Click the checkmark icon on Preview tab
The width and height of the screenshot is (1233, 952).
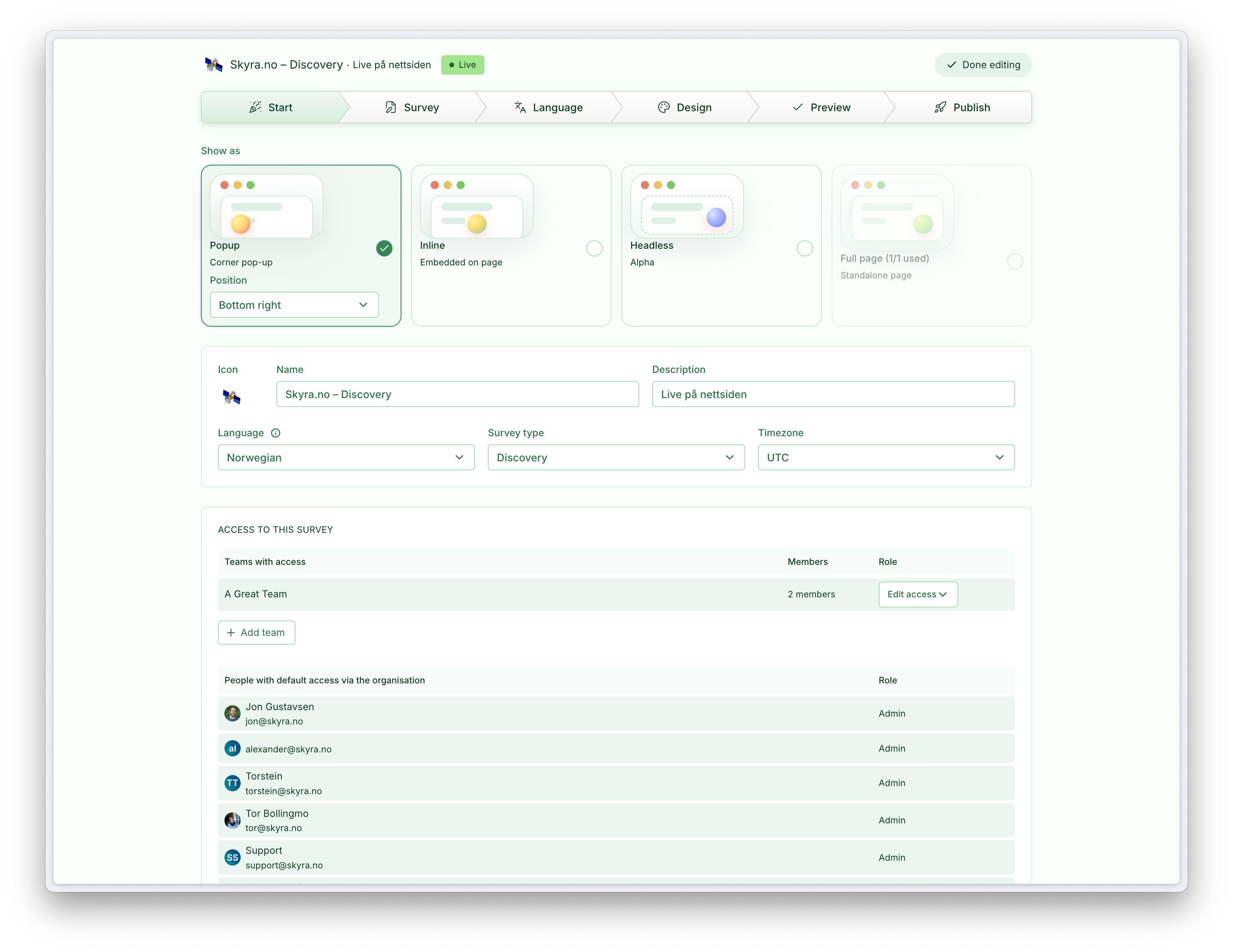click(798, 107)
